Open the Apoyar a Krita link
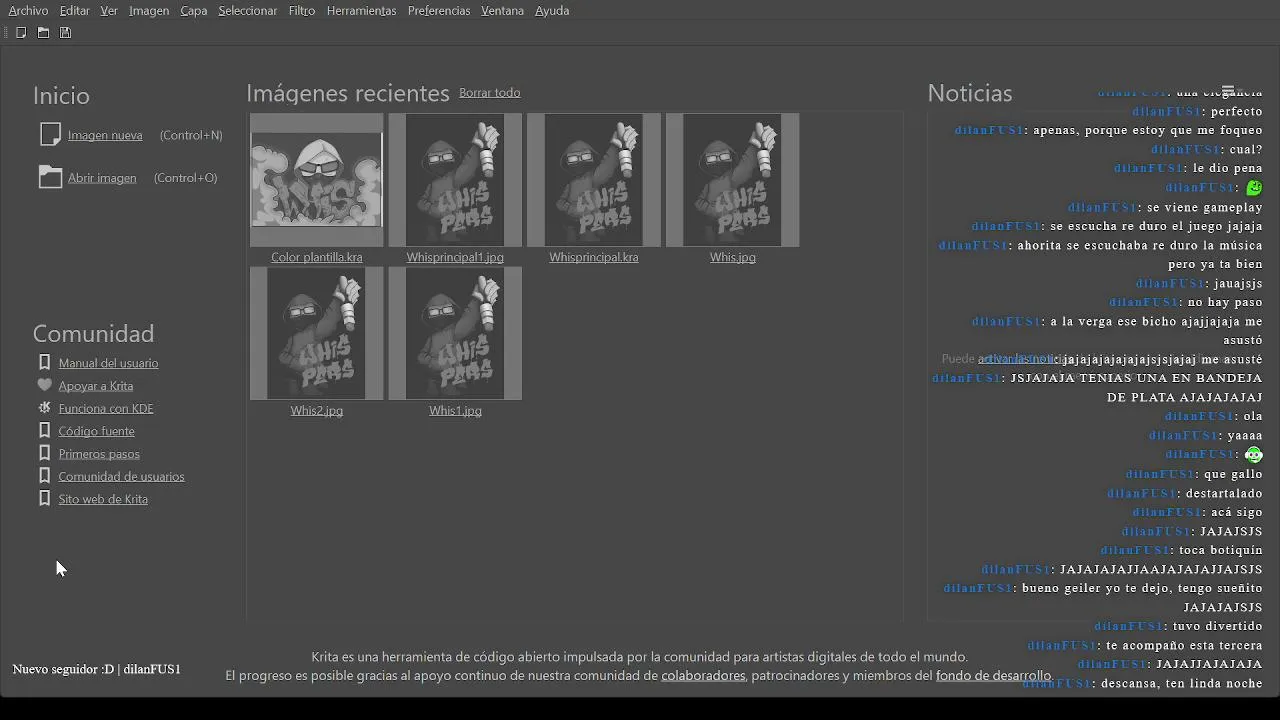The width and height of the screenshot is (1280, 720). [x=96, y=386]
